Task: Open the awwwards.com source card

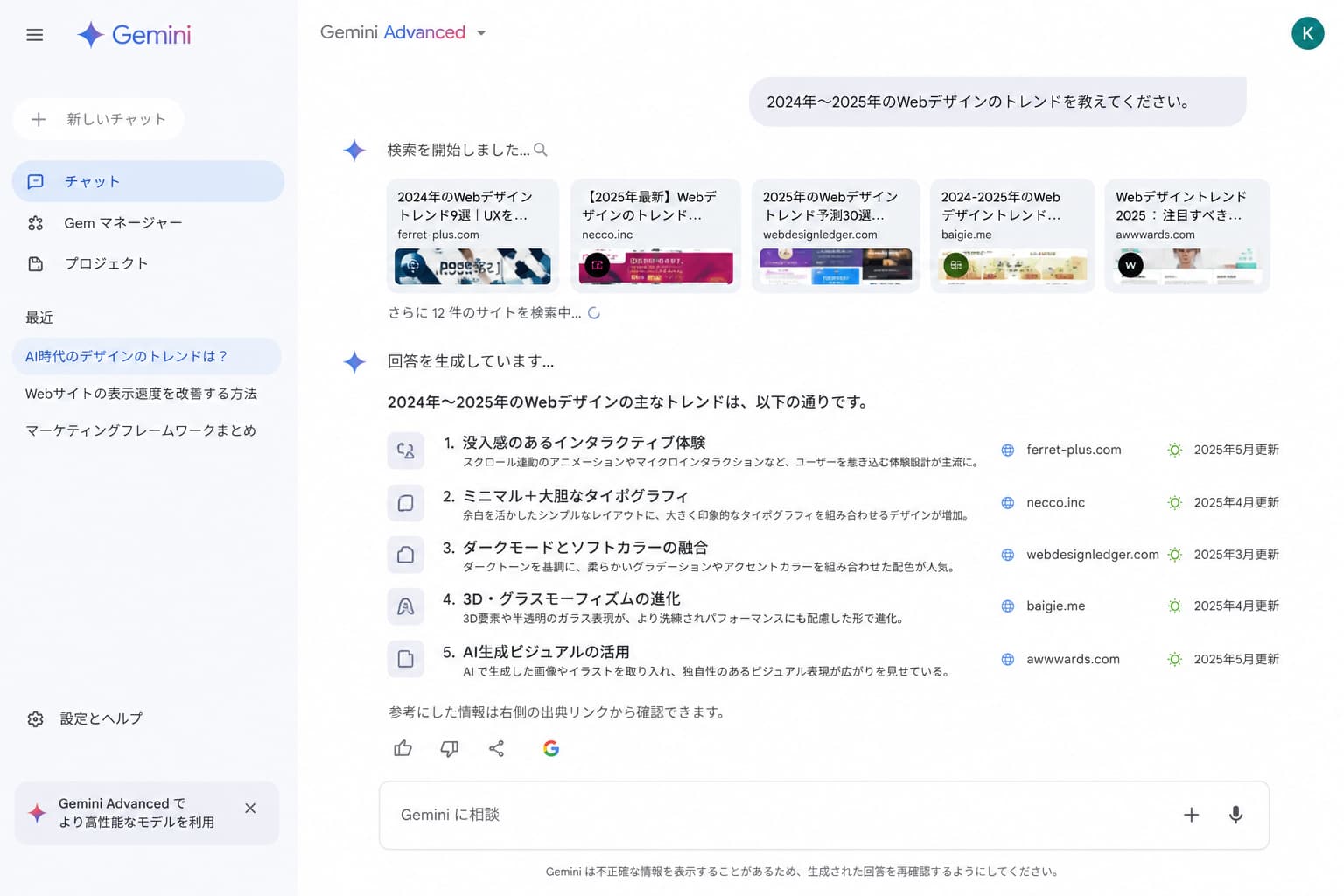Action: [x=1187, y=235]
